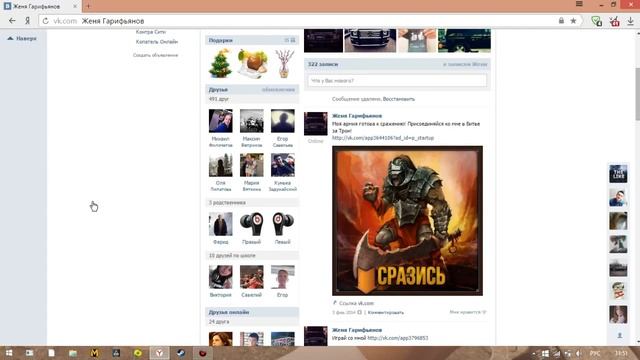This screenshot has height=360, width=640.
Task: Open the contacts person icon in chat sidebar
Action: [x=620, y=335]
